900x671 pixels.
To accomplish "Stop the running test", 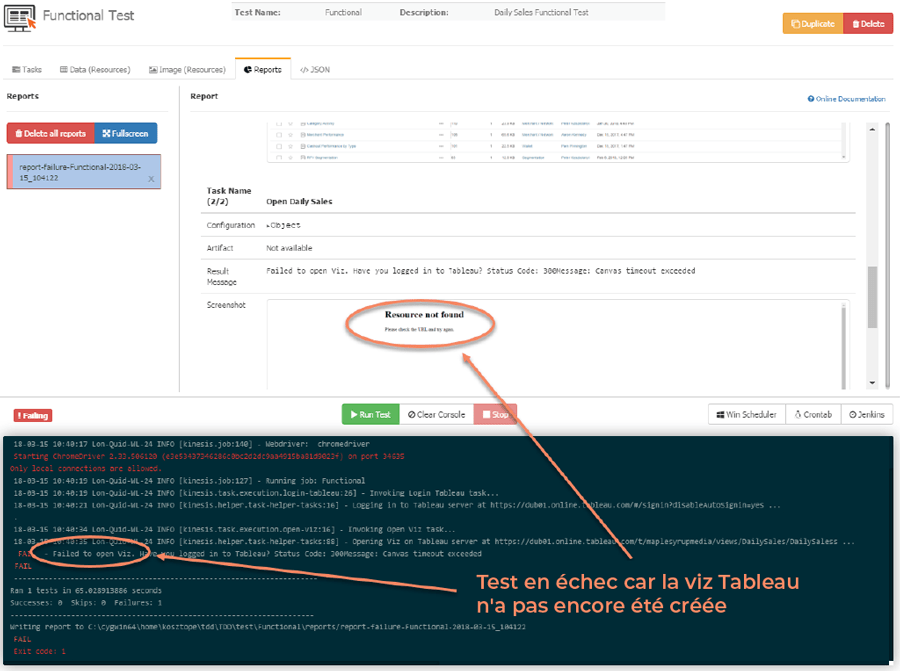I will tap(495, 414).
